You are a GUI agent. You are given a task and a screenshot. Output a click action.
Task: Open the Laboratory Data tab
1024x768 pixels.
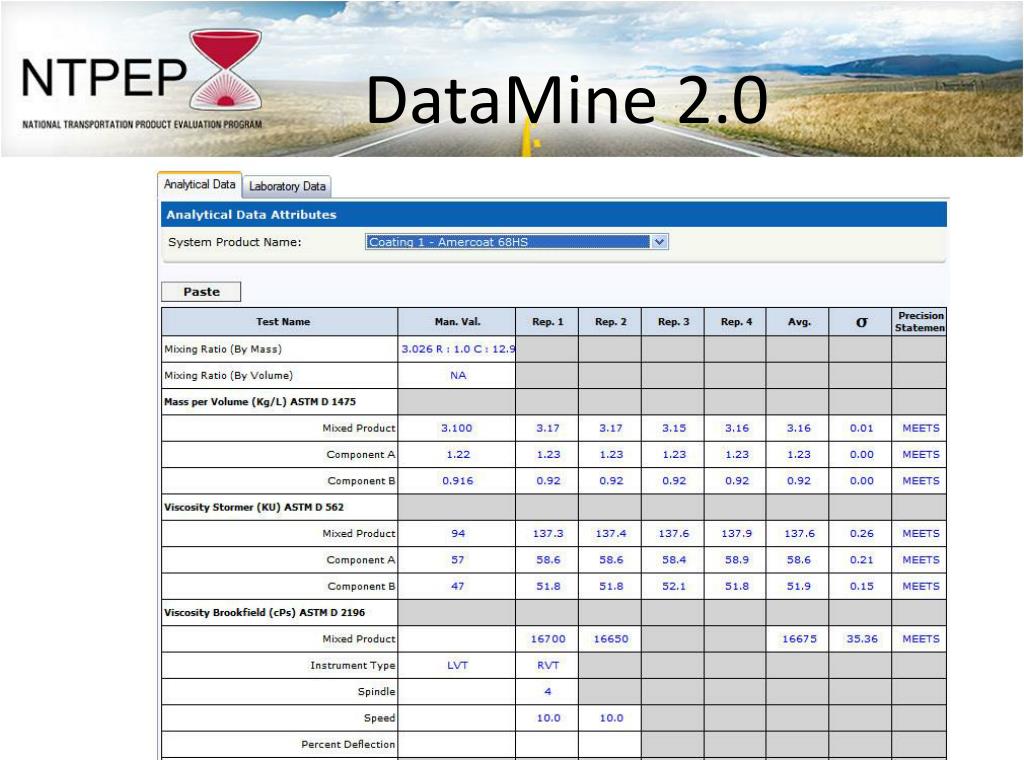point(287,186)
